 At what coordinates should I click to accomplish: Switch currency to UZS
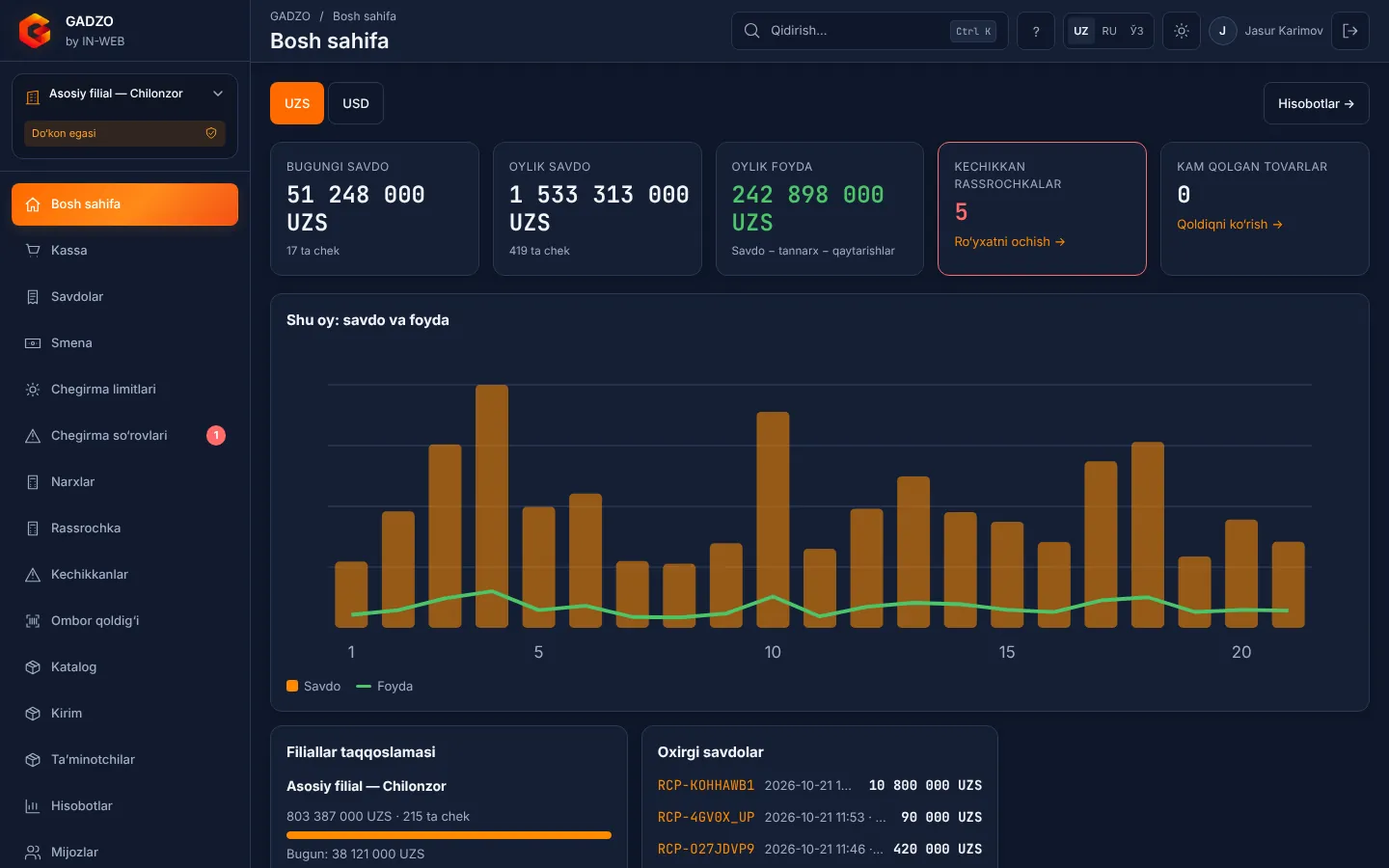pyautogui.click(x=297, y=103)
